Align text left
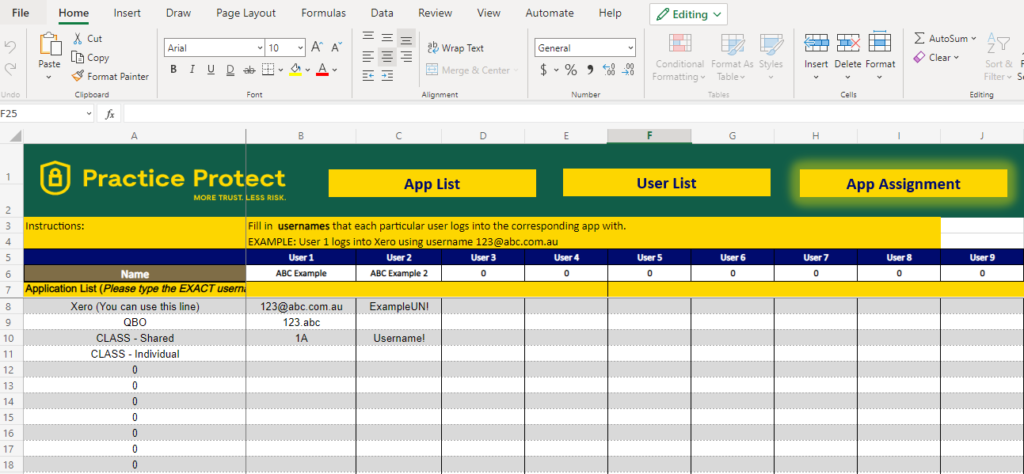The height and width of the screenshot is (474, 1024). [x=369, y=56]
